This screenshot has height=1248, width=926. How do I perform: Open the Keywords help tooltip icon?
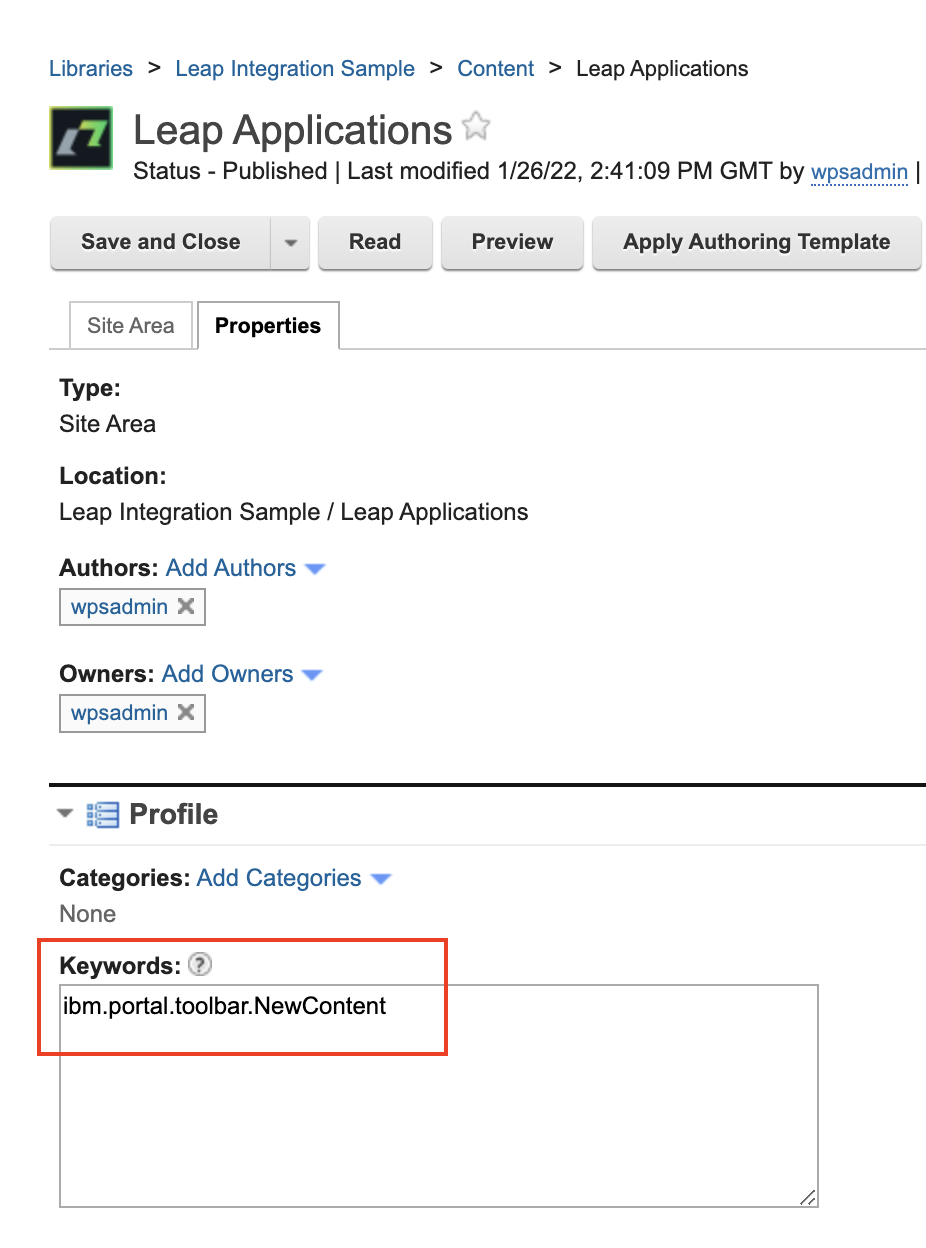coord(199,964)
